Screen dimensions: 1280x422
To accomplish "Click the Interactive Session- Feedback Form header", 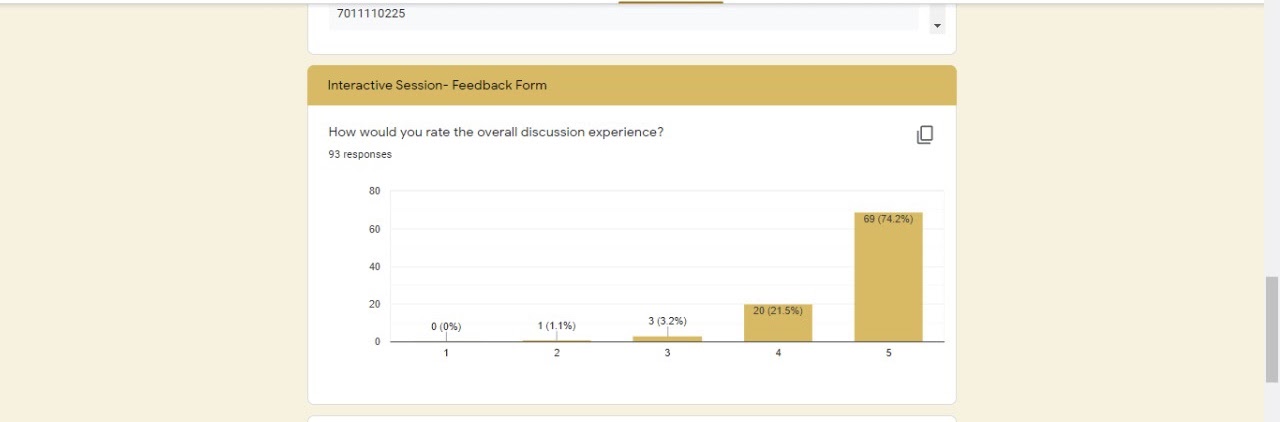I will pos(437,85).
